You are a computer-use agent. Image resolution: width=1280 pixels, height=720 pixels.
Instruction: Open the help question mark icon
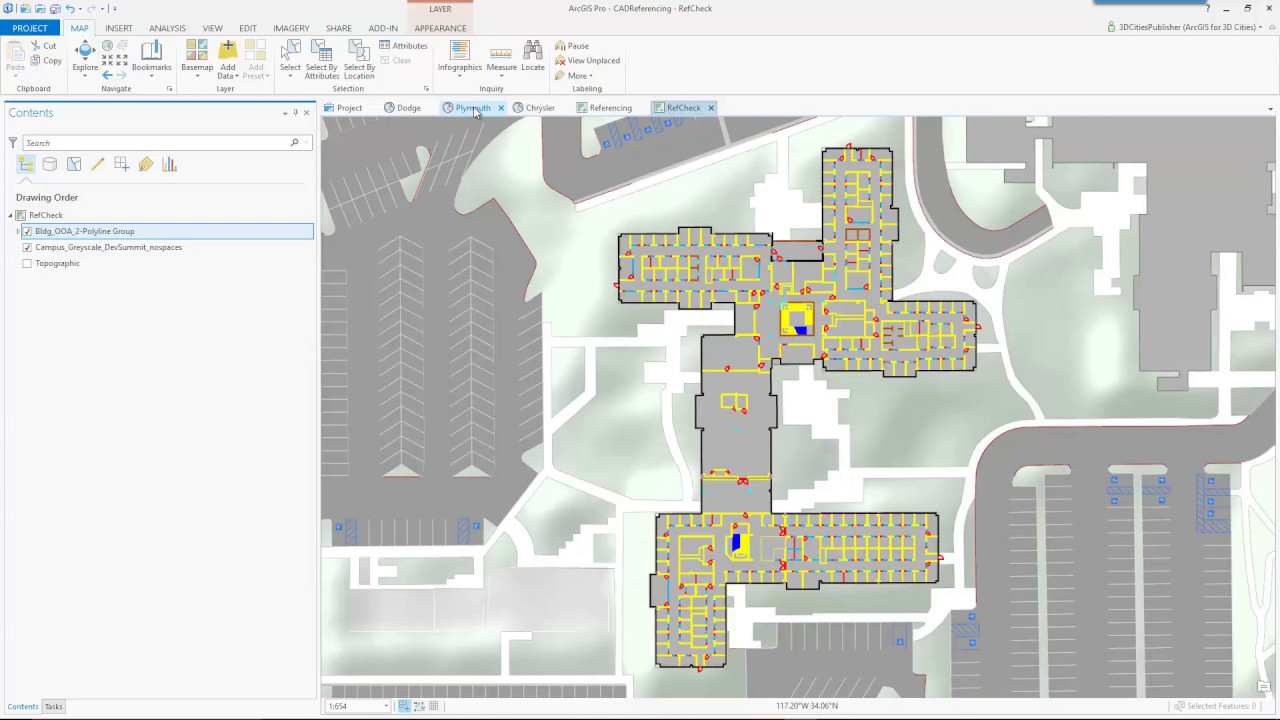[x=1207, y=9]
